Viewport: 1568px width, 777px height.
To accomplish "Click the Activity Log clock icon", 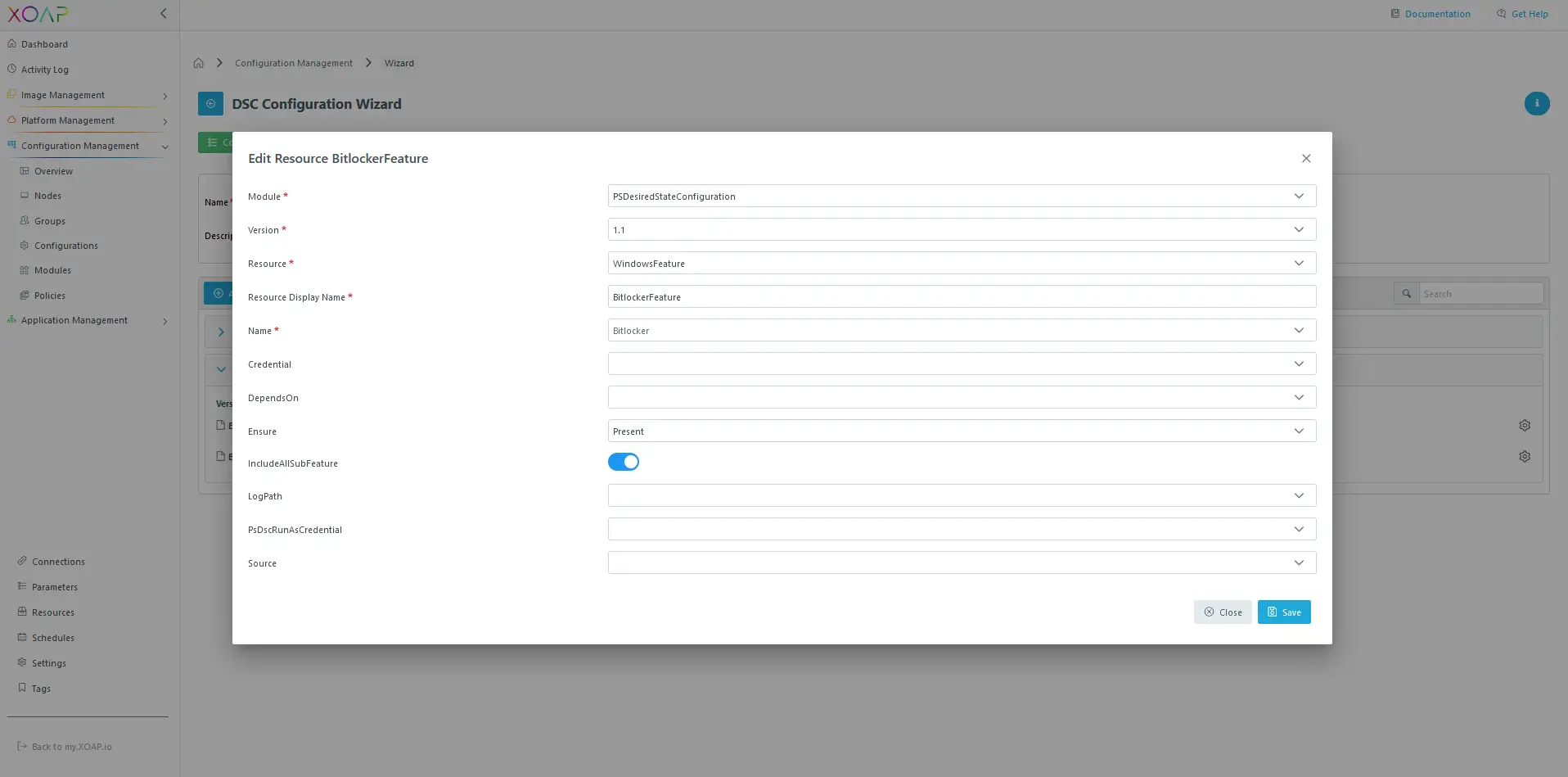I will click(11, 69).
